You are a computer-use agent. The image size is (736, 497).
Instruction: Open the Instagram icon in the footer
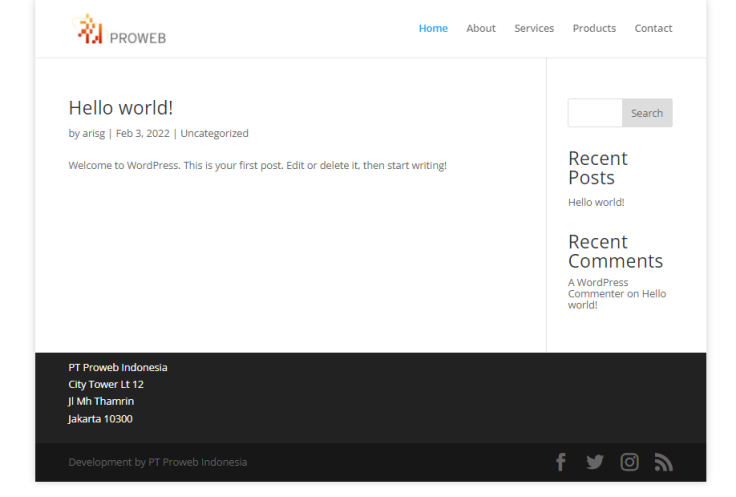pos(629,462)
